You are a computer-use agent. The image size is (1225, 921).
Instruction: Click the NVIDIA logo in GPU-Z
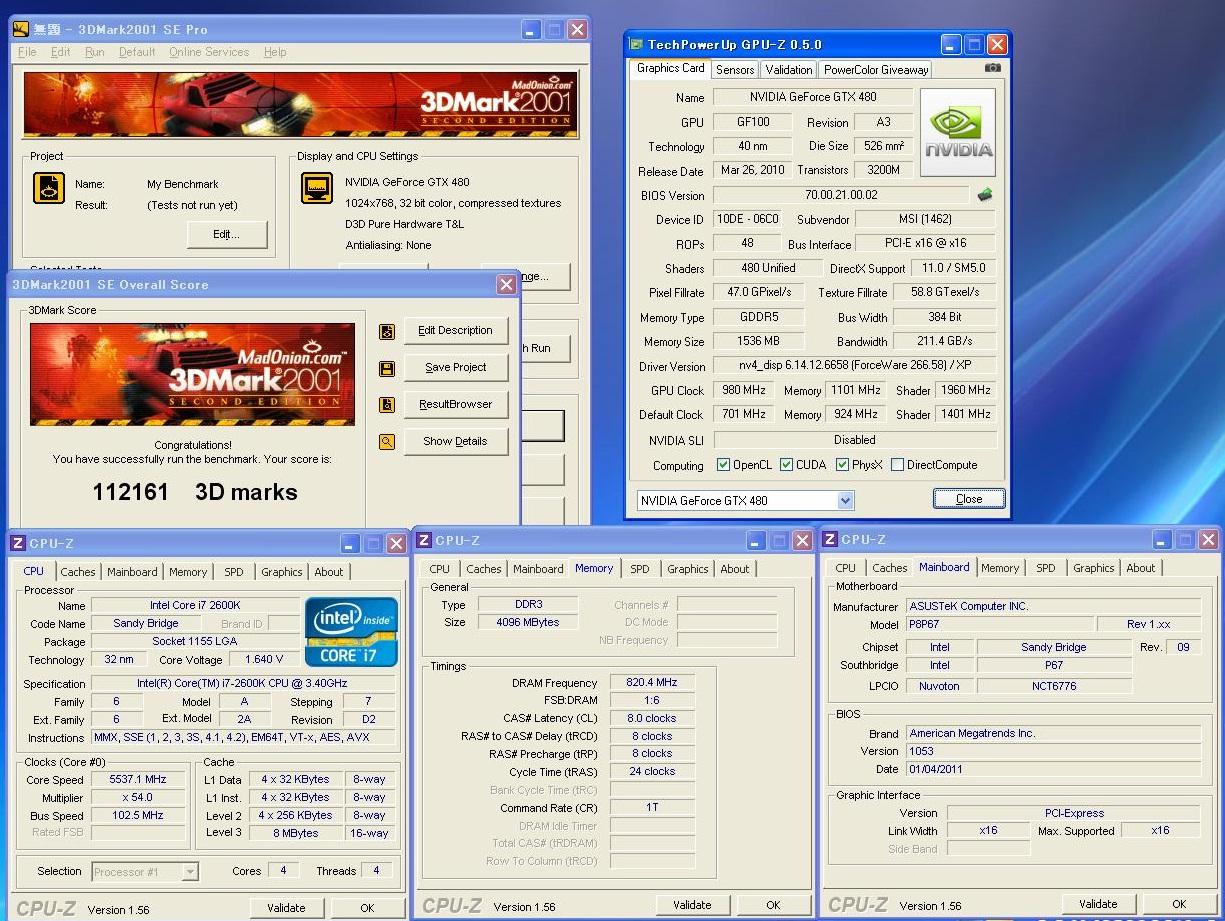(x=958, y=133)
